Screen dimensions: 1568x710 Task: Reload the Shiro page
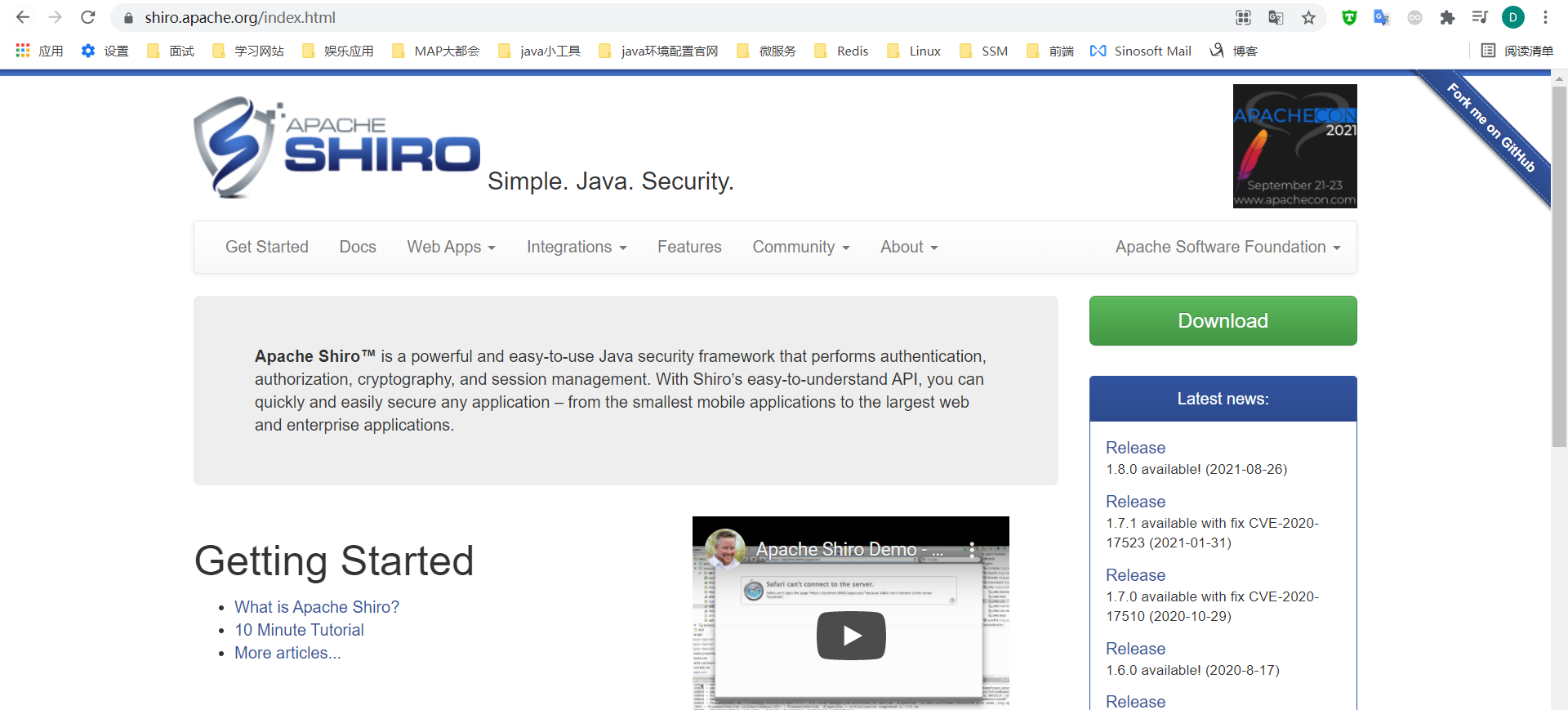88,17
